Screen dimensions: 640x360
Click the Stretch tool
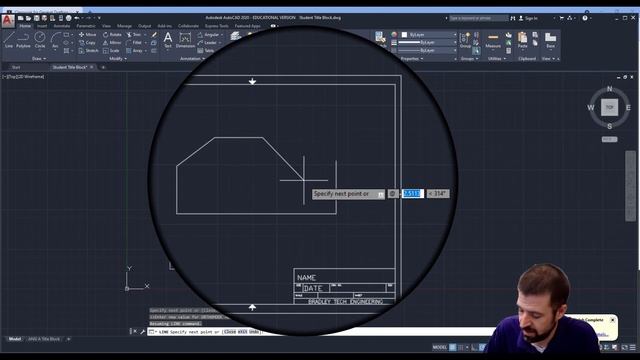coord(88,51)
